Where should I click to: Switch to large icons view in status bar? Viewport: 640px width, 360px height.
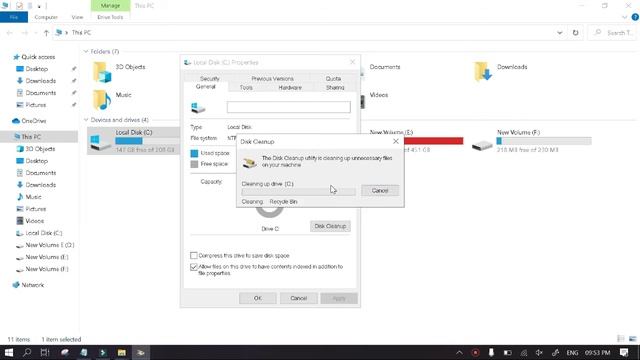[x=633, y=339]
